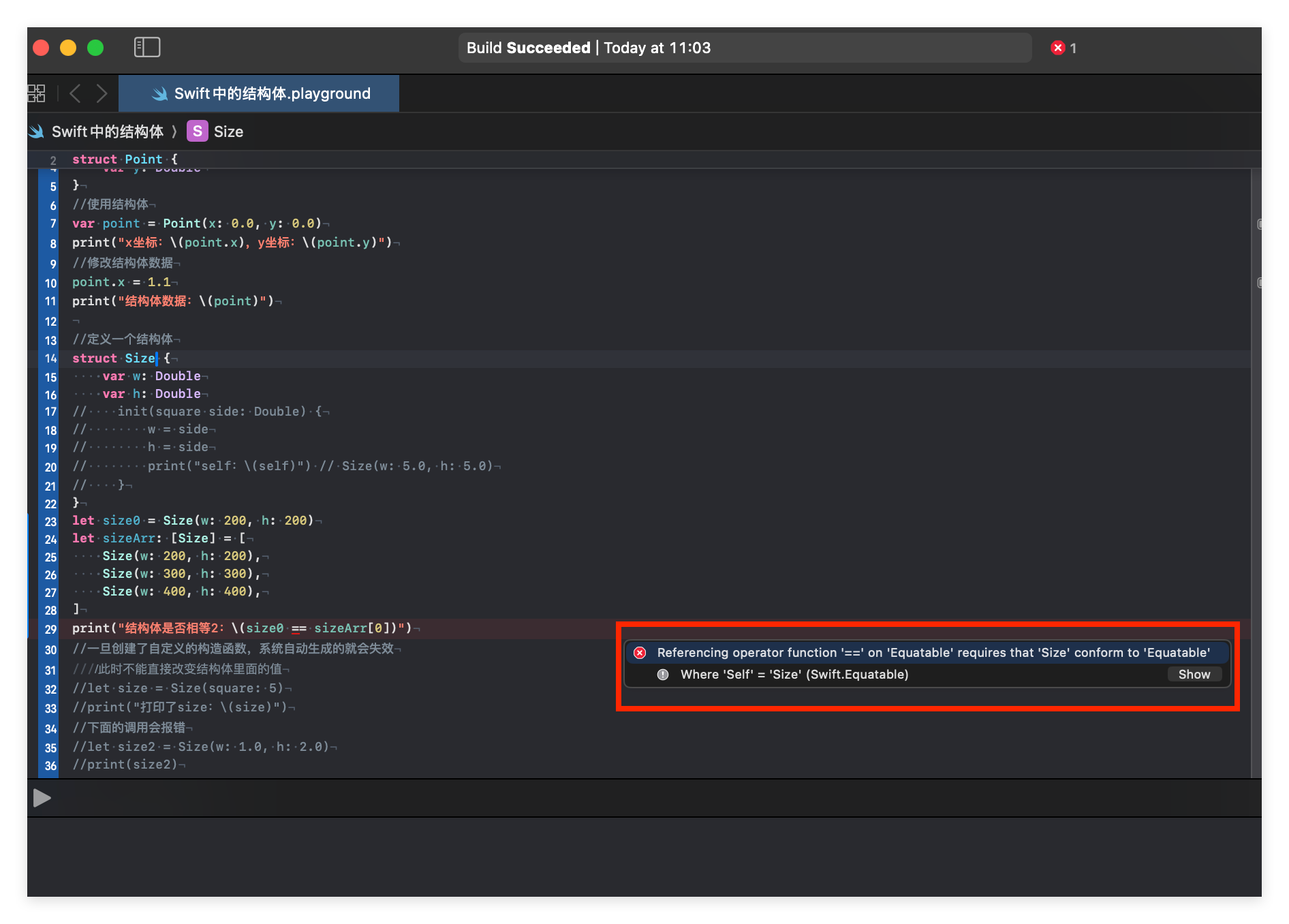The height and width of the screenshot is (924, 1289).
Task: Open Swift中的结构体 breadcrumb item
Action: 108,132
